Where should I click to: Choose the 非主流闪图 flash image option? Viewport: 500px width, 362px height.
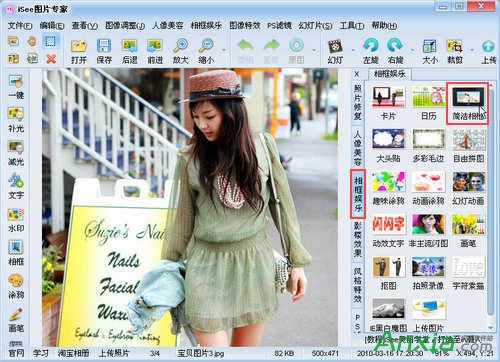coord(428,230)
